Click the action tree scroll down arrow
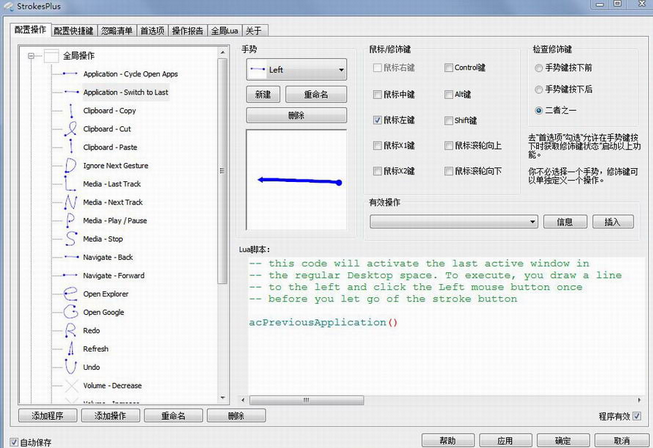 point(222,398)
